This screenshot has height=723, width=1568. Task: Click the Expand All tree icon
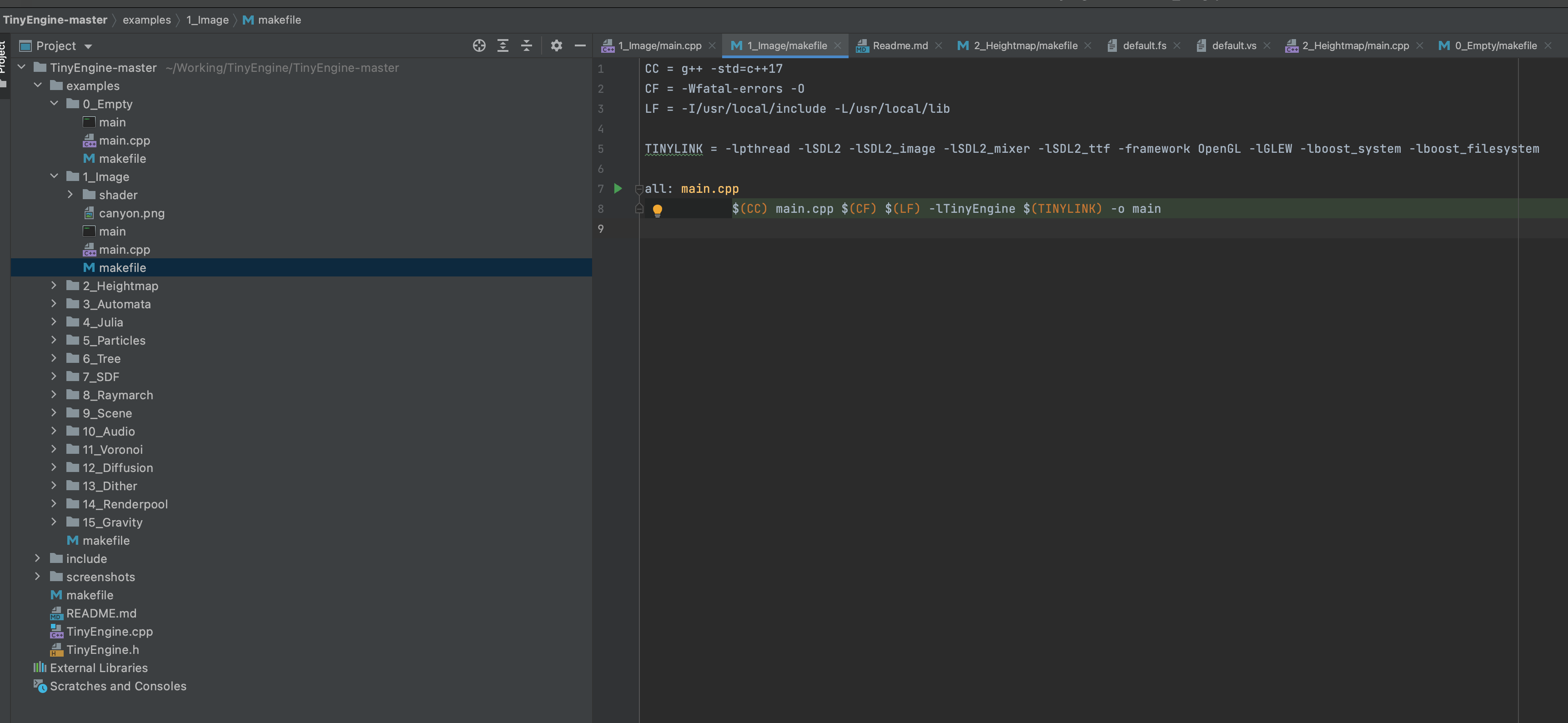click(503, 45)
